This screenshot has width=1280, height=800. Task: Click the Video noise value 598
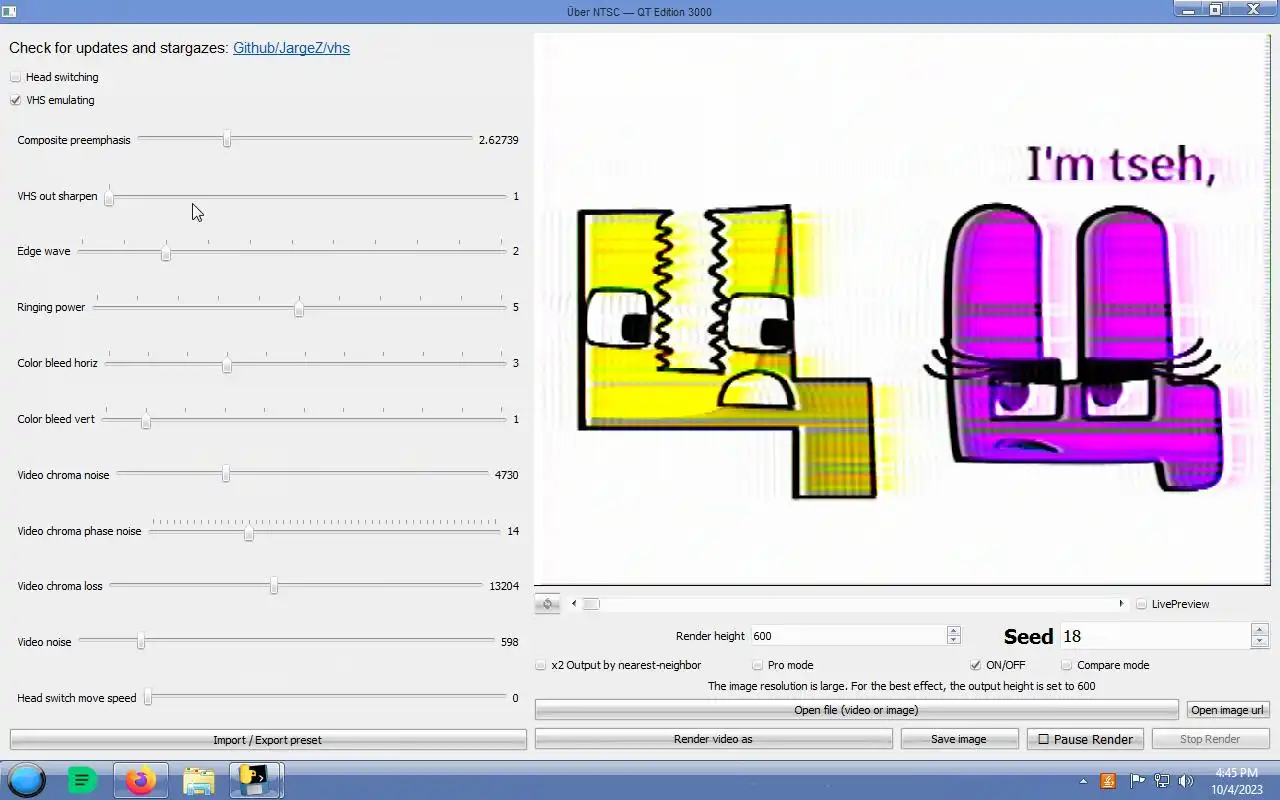[x=509, y=642]
